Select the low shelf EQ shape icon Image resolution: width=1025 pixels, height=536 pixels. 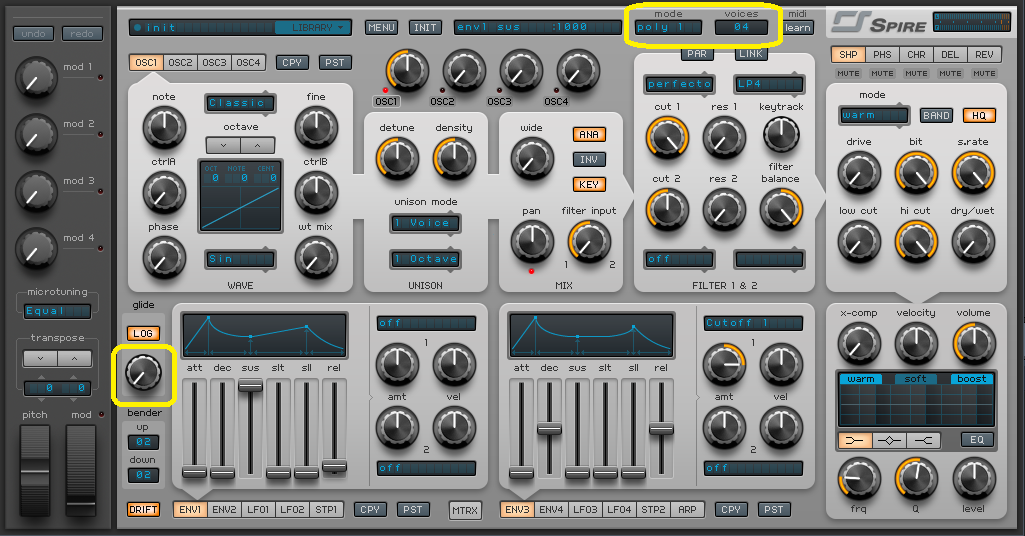[855, 440]
